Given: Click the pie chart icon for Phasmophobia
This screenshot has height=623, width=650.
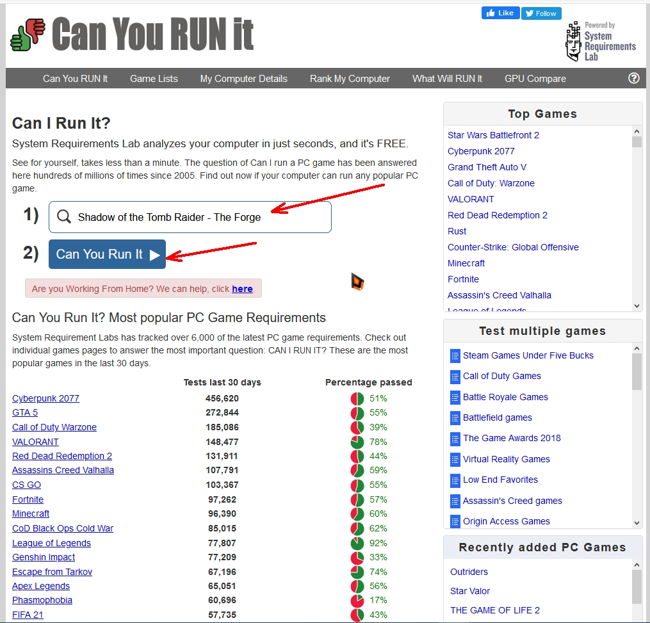Looking at the screenshot, I should point(357,600).
